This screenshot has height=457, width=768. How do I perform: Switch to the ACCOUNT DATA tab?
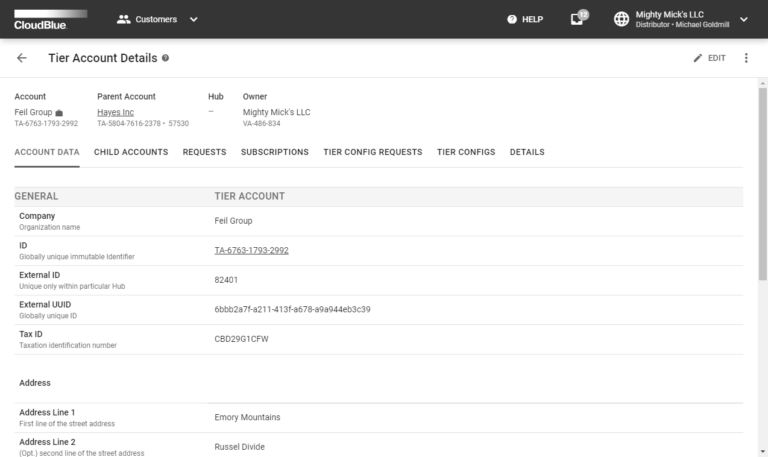coord(47,152)
